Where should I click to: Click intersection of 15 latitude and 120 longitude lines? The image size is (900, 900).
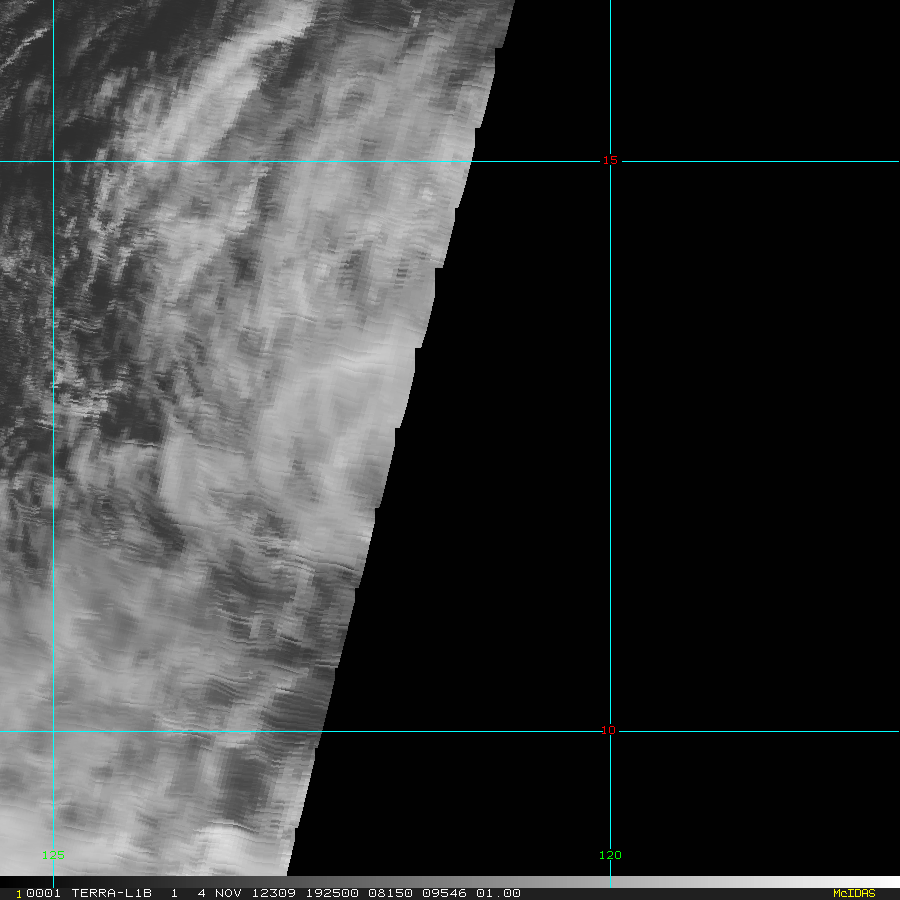point(610,161)
